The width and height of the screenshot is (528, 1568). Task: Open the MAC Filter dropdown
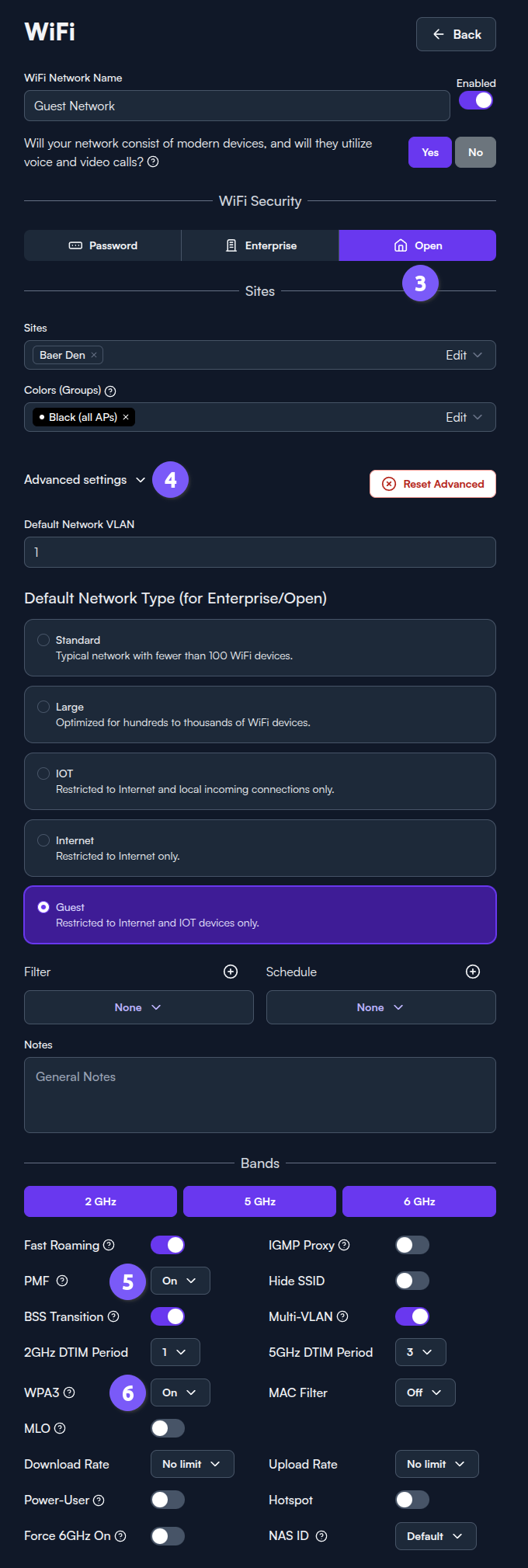pos(426,1392)
